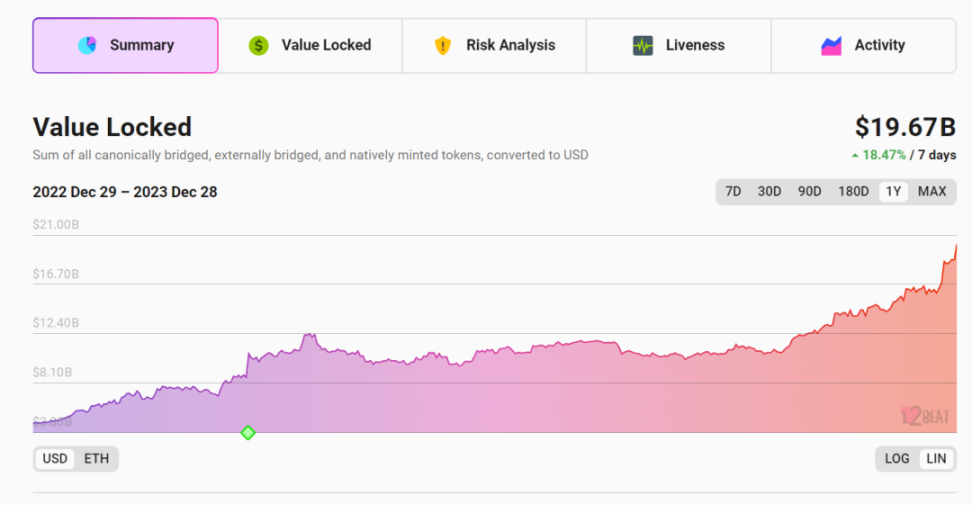Open the Risk Analysis tab

pos(494,45)
